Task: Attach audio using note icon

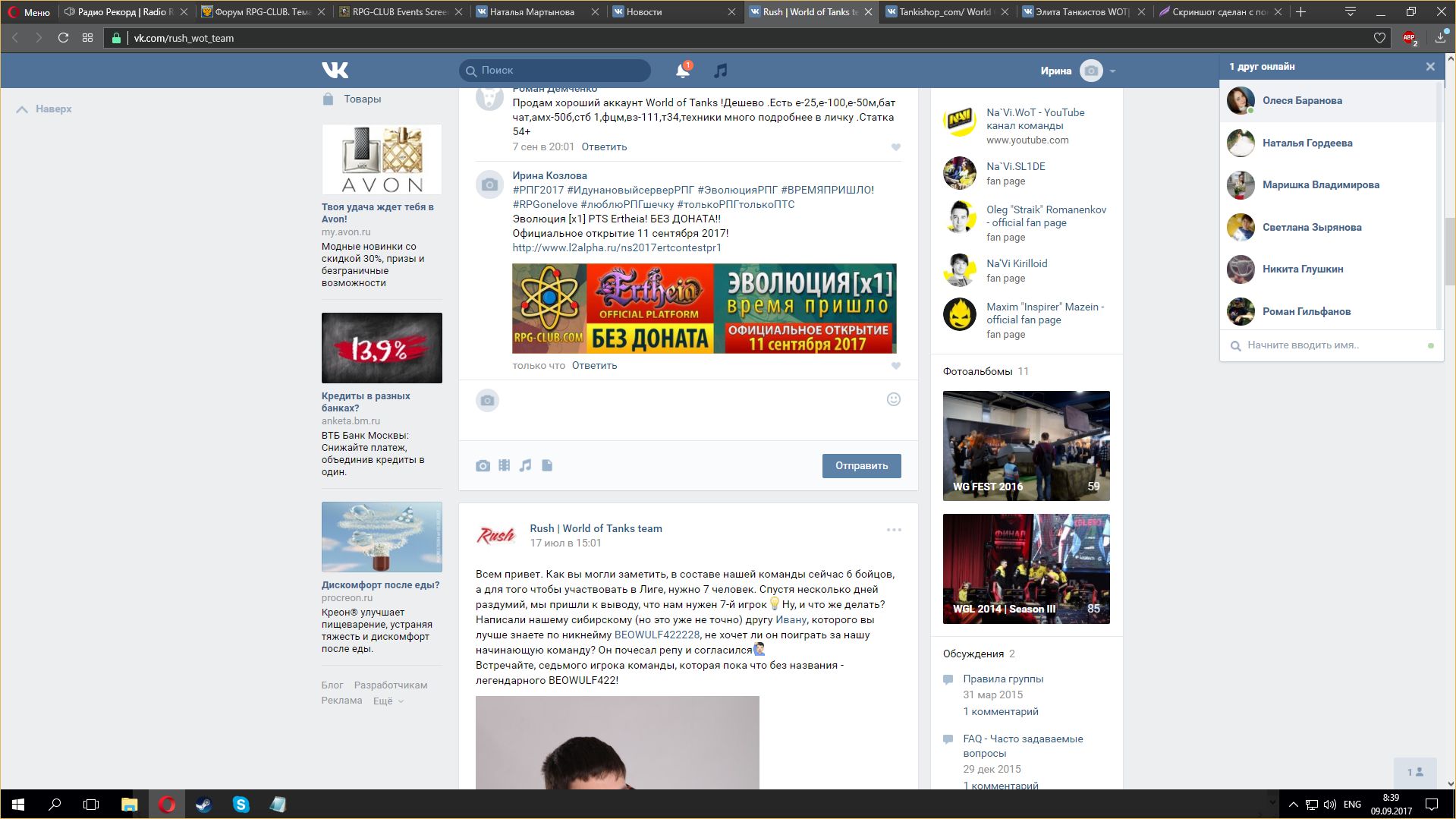Action: (525, 465)
